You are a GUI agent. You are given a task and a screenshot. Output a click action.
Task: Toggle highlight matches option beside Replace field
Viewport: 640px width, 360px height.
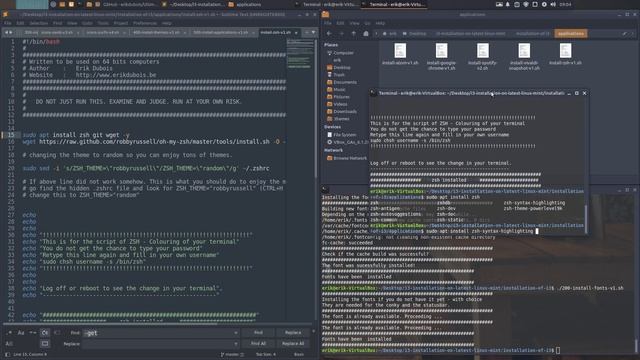pos(45,344)
